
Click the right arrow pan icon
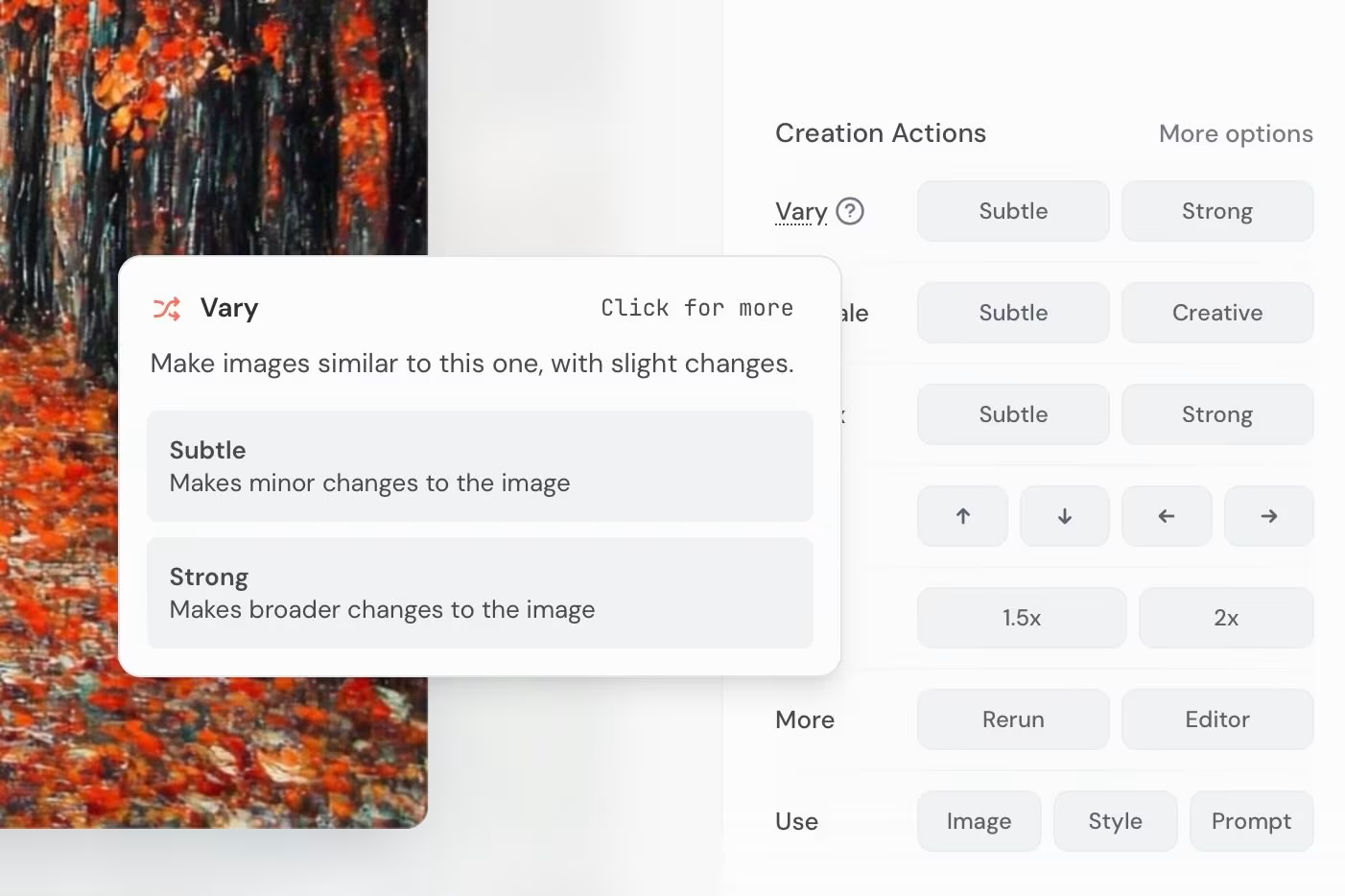click(x=1268, y=515)
